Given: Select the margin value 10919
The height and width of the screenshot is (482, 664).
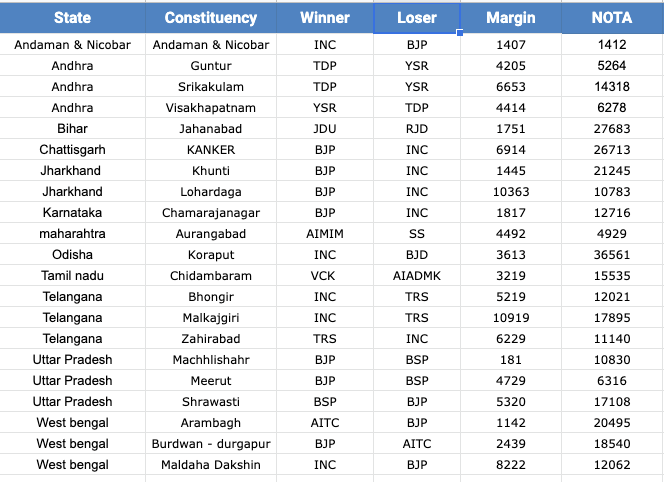Looking at the screenshot, I should [510, 318].
